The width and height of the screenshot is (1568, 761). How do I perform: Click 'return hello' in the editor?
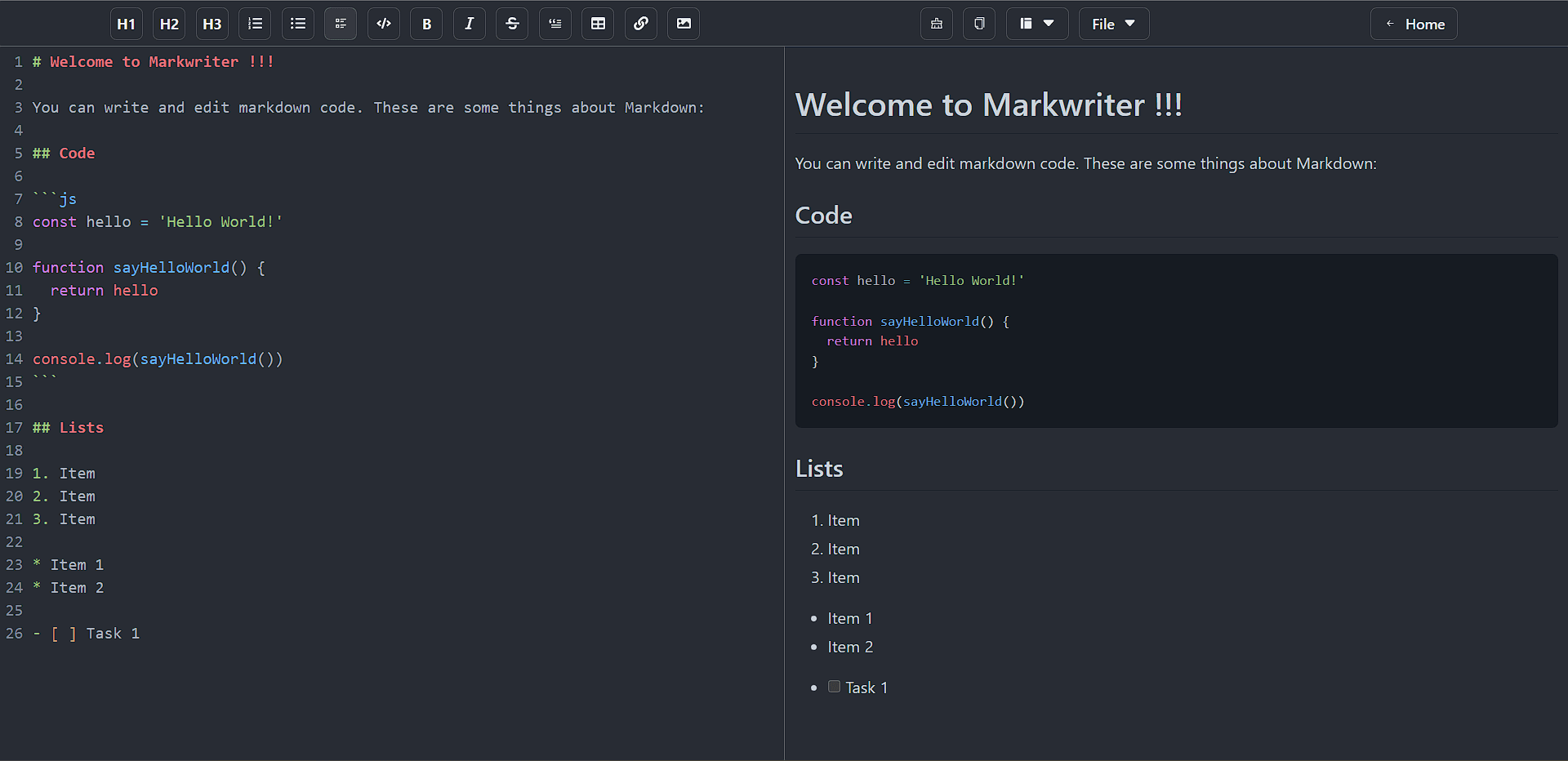(x=105, y=291)
